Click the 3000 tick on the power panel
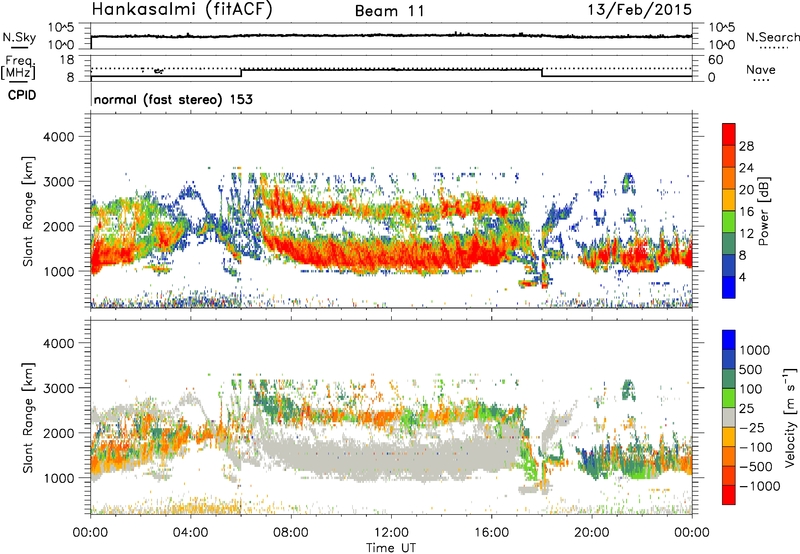Image resolution: width=800 pixels, height=554 pixels. coord(58,182)
